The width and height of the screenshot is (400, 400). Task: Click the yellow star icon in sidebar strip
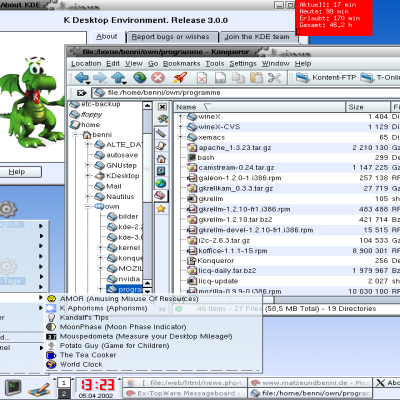pos(161,209)
